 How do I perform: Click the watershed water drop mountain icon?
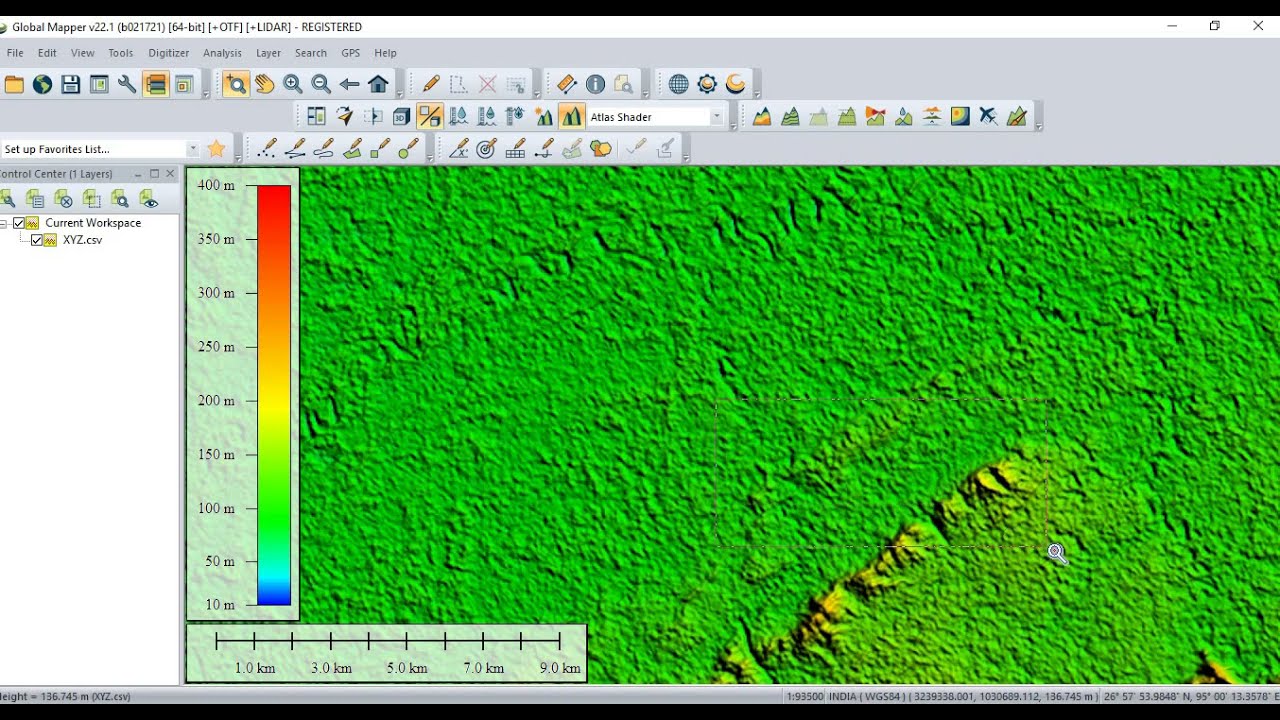(x=903, y=117)
